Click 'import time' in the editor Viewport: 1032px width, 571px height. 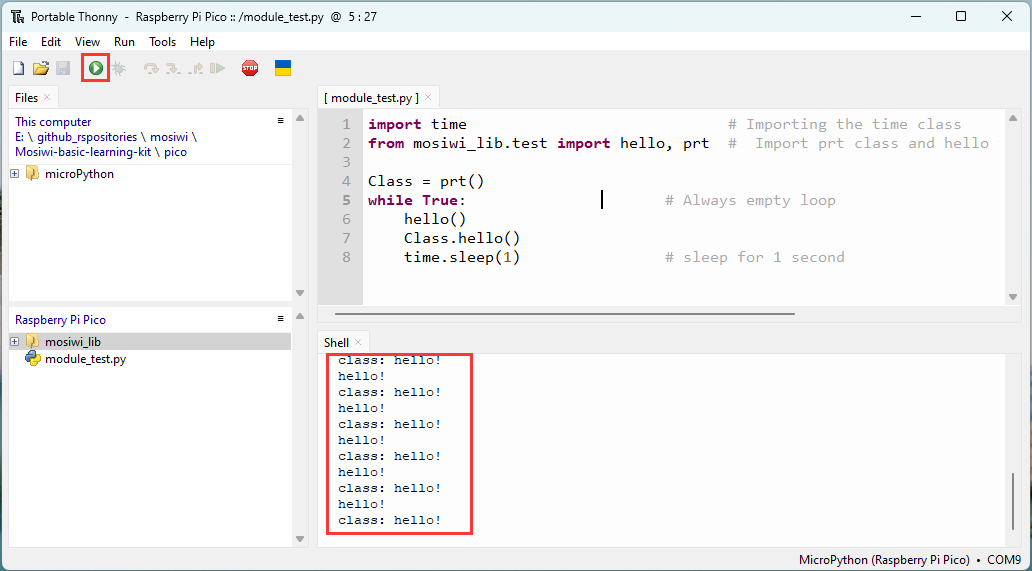(x=417, y=124)
